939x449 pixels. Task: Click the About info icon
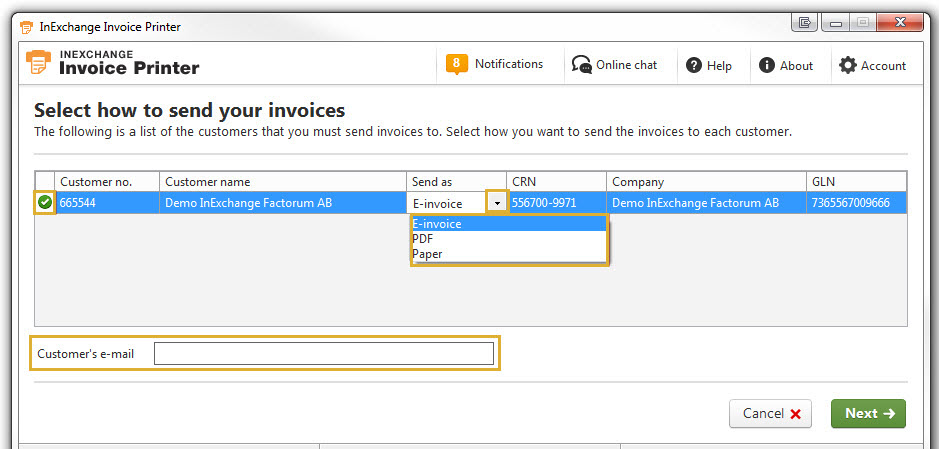tap(767, 65)
